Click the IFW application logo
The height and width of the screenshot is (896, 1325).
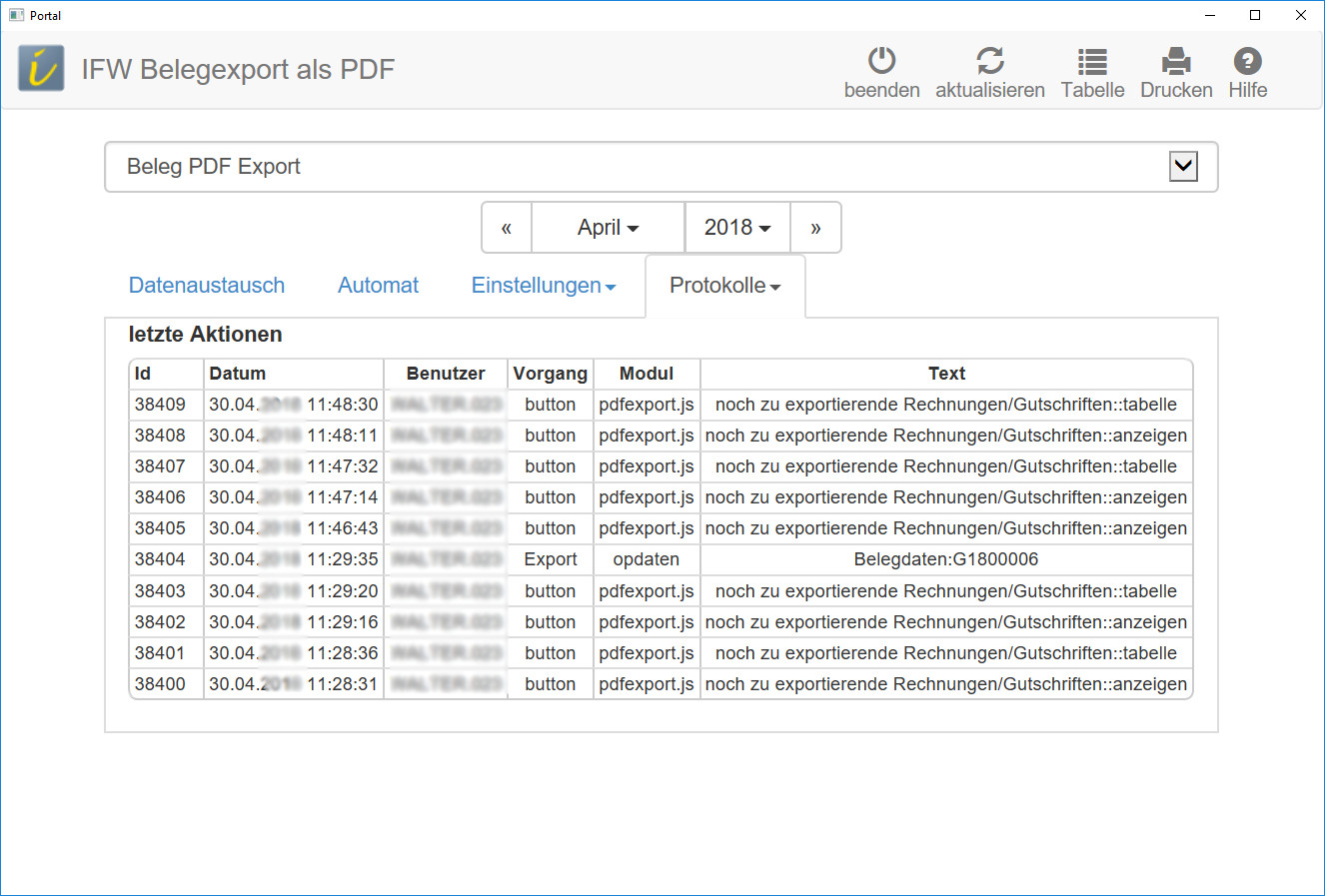click(x=41, y=69)
